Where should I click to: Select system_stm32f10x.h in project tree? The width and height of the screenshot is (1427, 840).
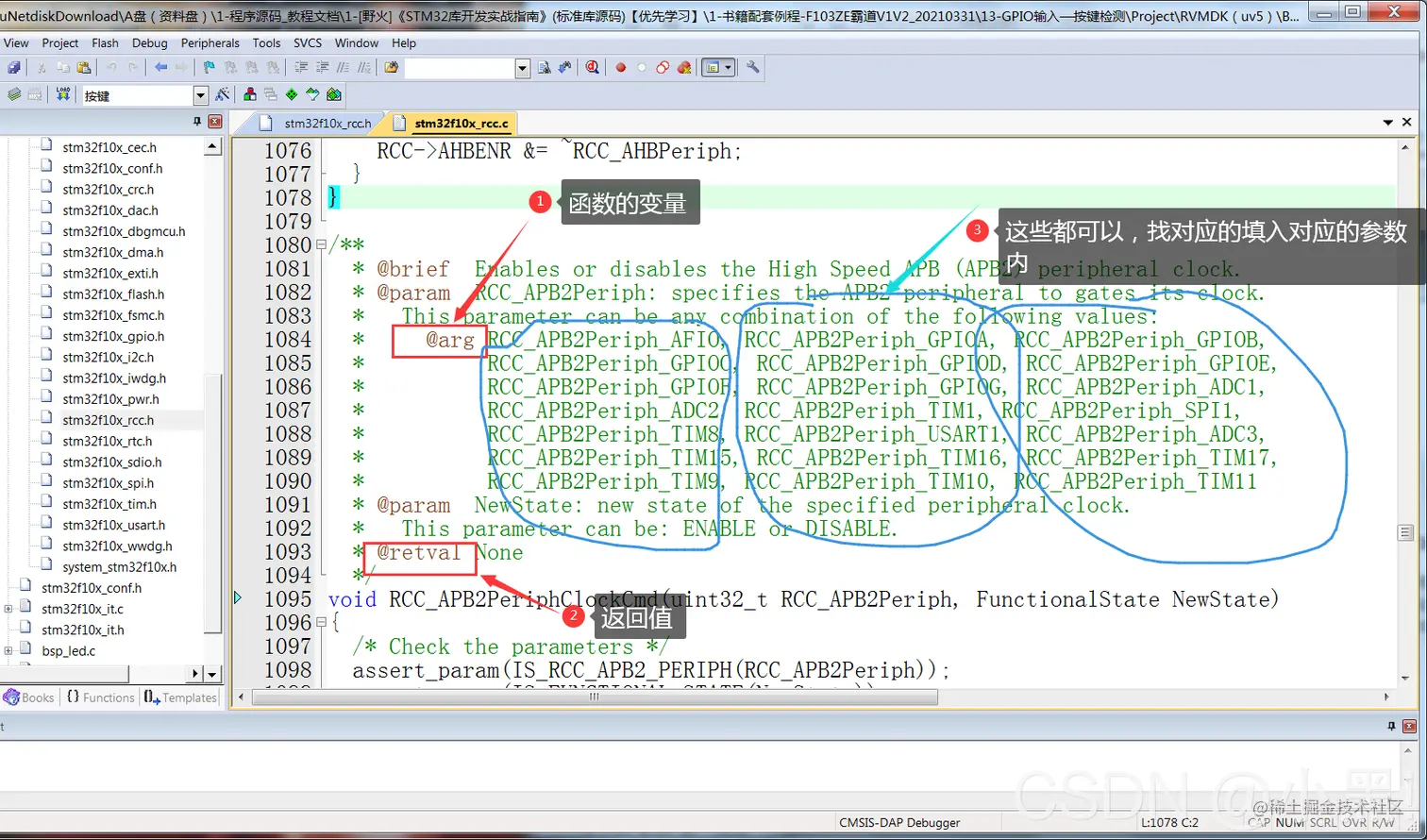(x=119, y=567)
